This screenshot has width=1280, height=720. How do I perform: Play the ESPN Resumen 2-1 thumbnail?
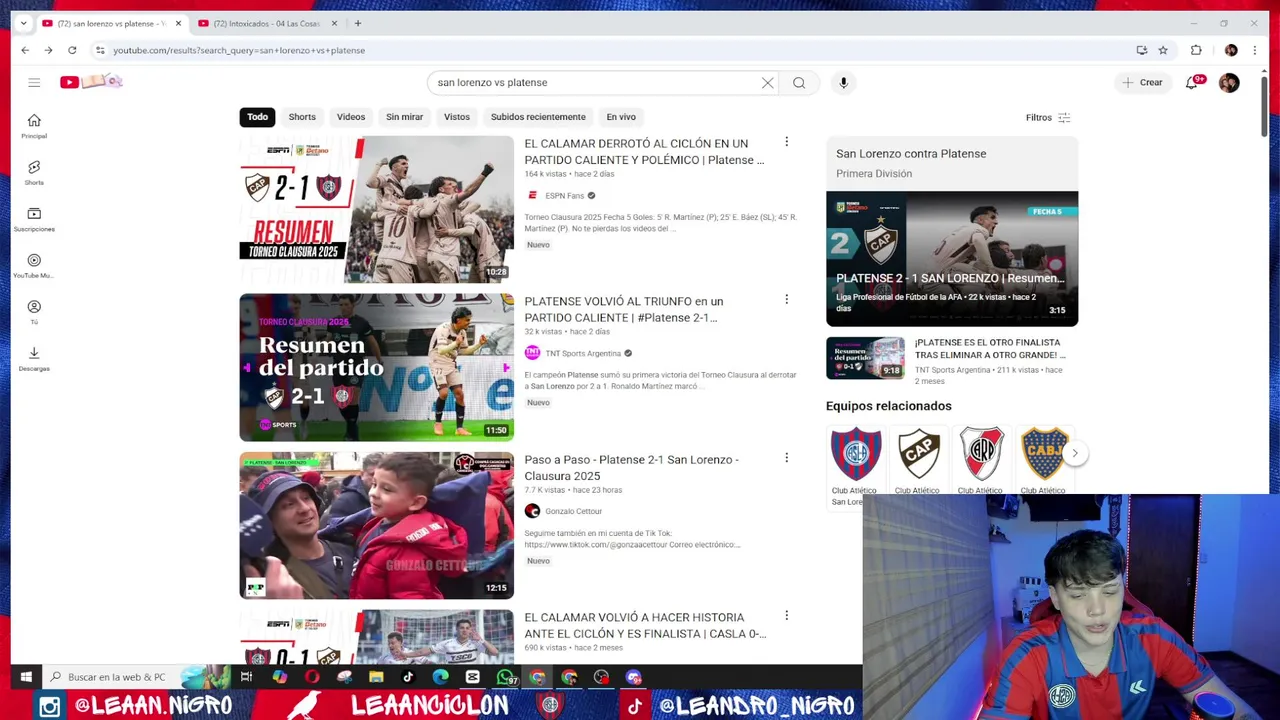click(x=376, y=209)
